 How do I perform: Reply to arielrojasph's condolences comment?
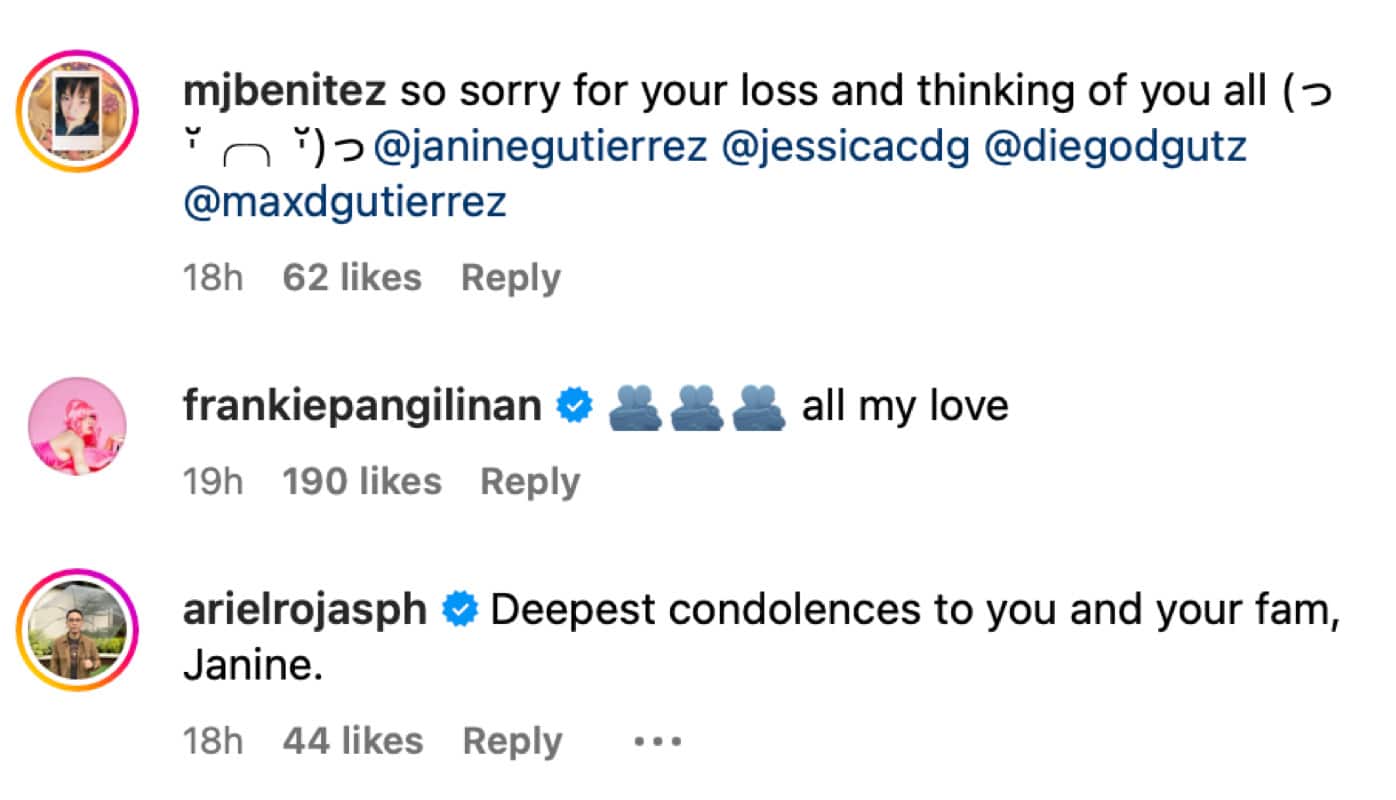click(x=512, y=742)
